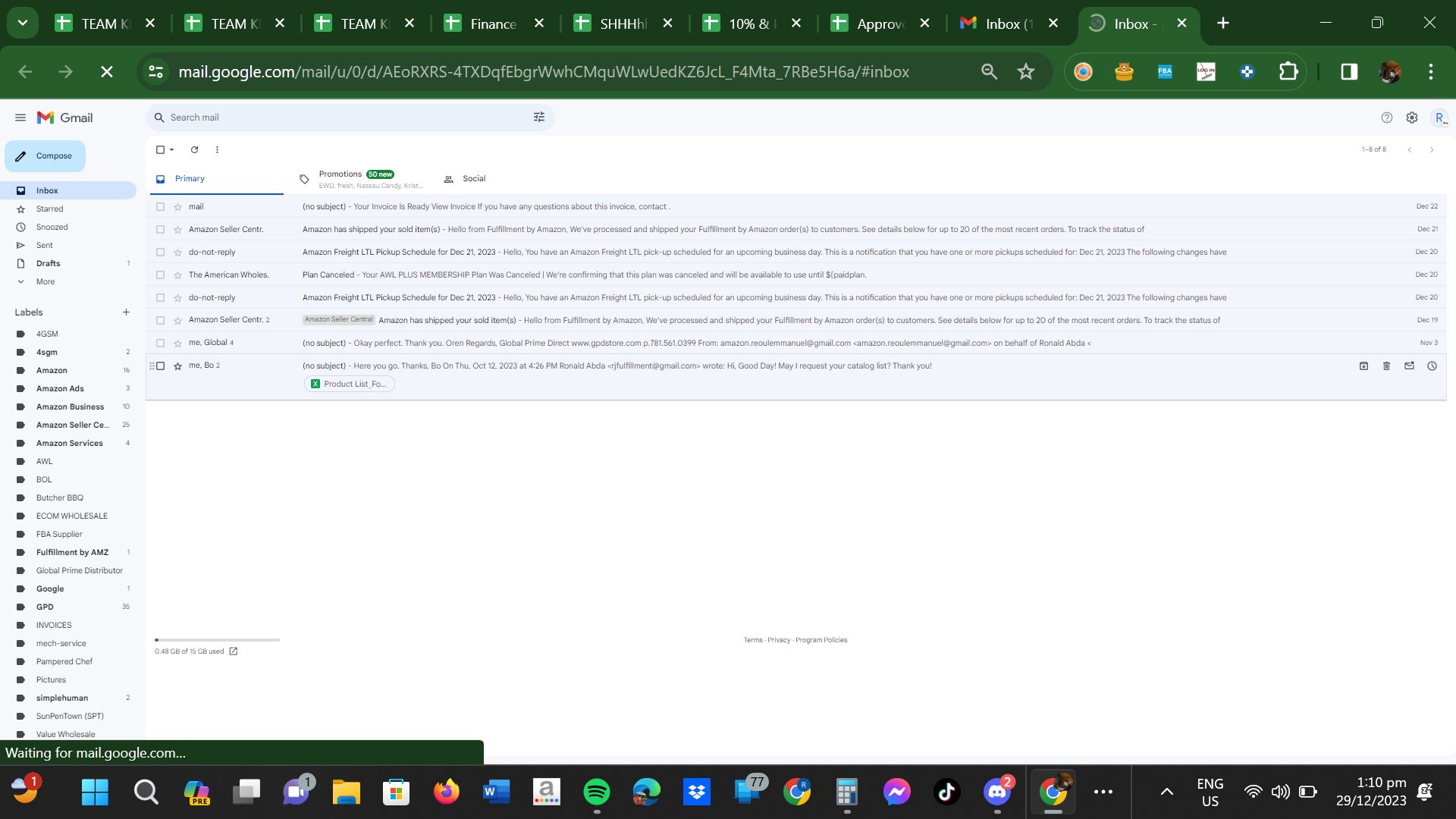The image size is (1456, 819).
Task: Open the Product List attachment chip
Action: (350, 384)
